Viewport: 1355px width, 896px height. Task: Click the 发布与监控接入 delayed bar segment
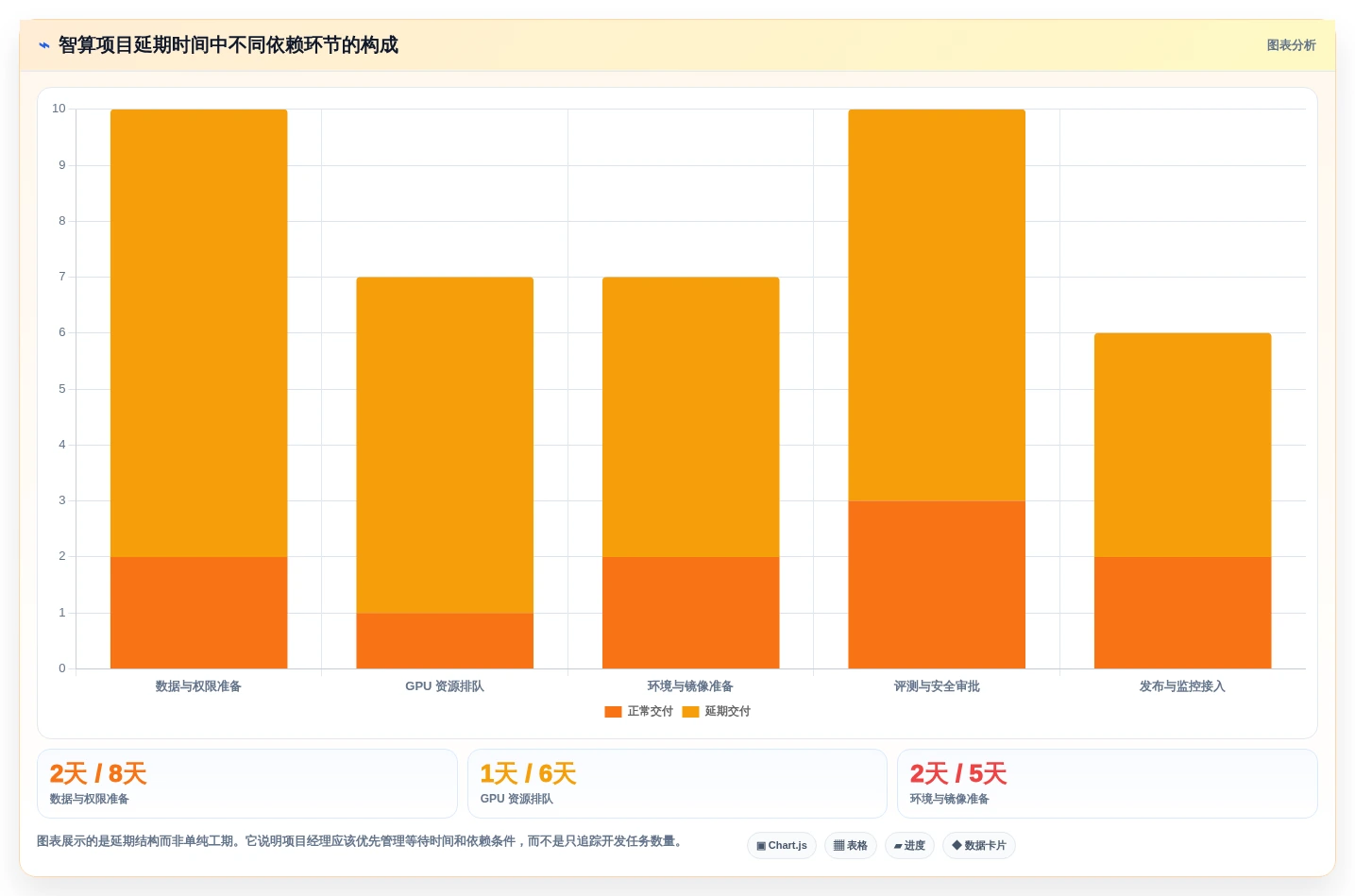point(1183,445)
